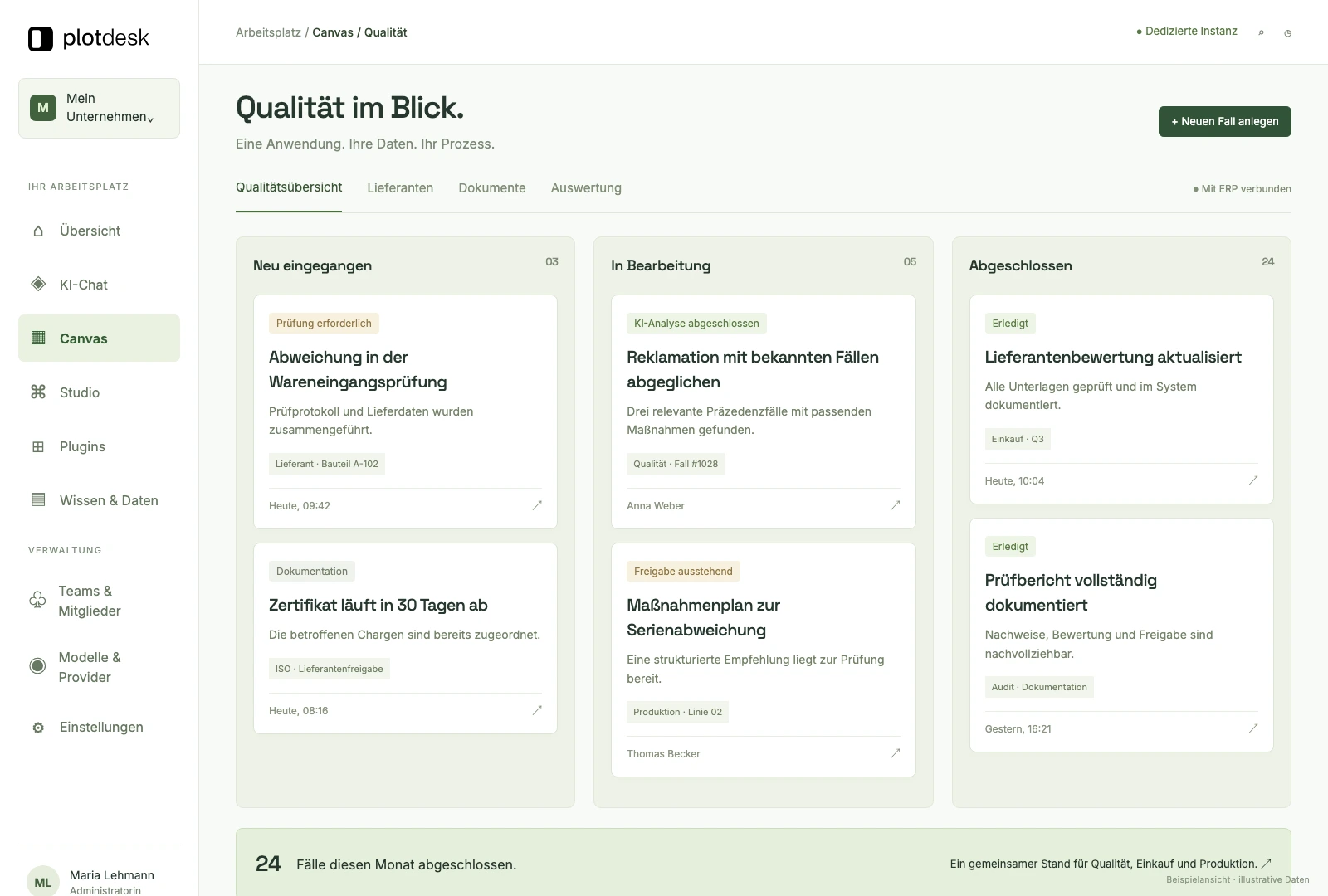The width and height of the screenshot is (1328, 896).
Task: Open arrow on Abweichung in der Wareneingangsprüfung card
Action: (x=537, y=504)
